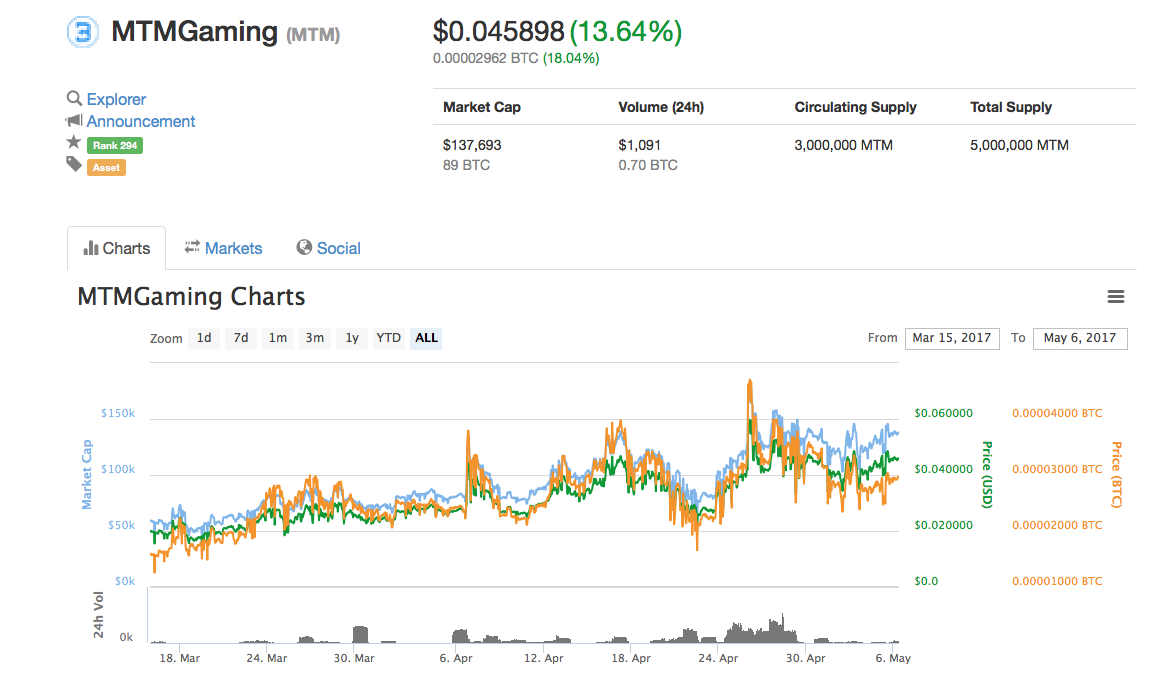Click the (13.64%) price change

[x=625, y=31]
